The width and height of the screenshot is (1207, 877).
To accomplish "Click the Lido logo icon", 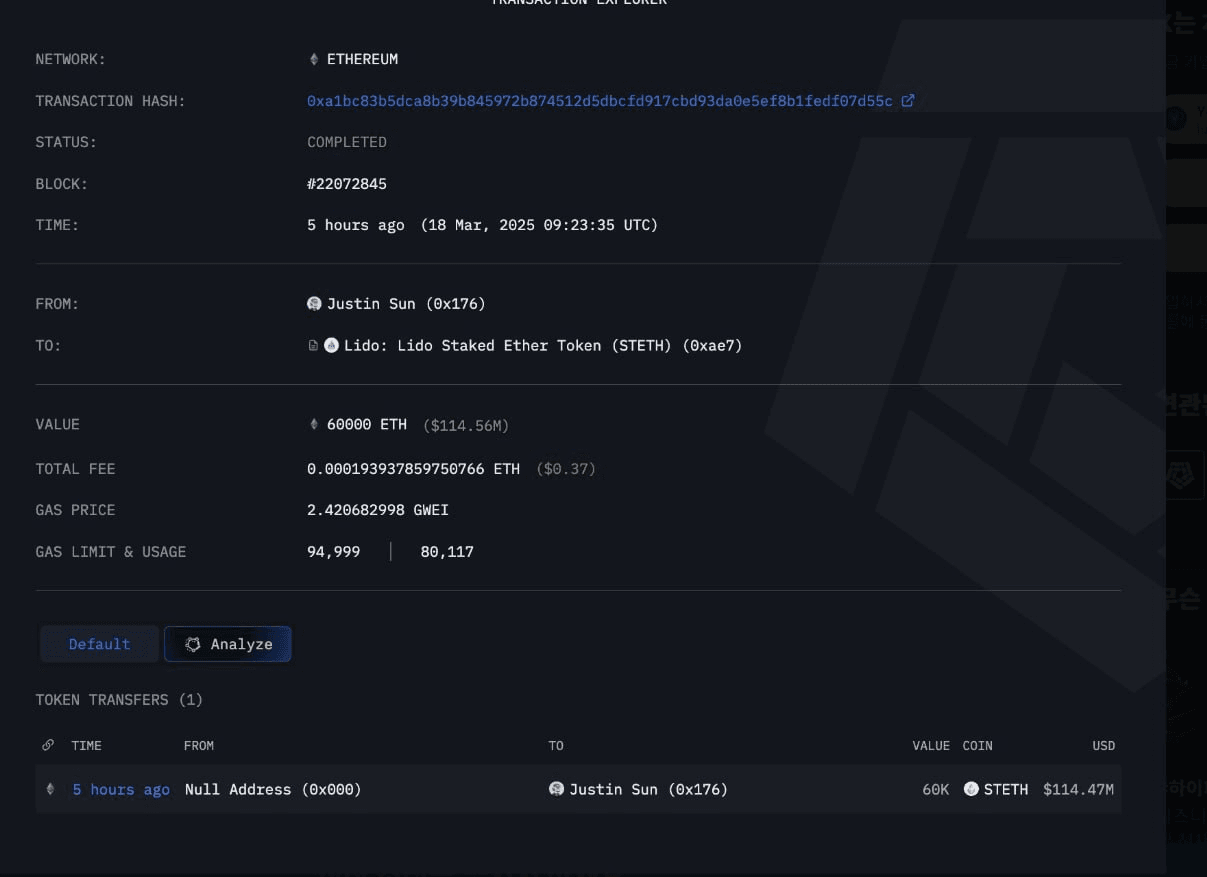I will point(331,346).
